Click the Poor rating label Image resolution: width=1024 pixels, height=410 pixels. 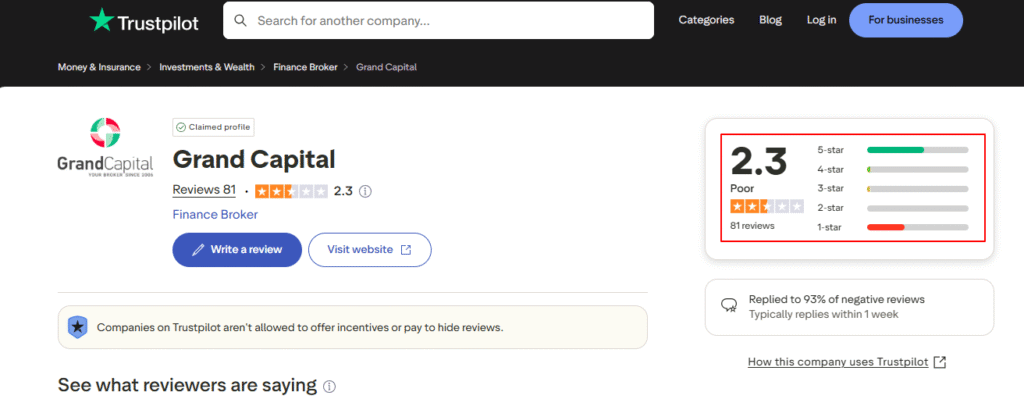point(741,189)
